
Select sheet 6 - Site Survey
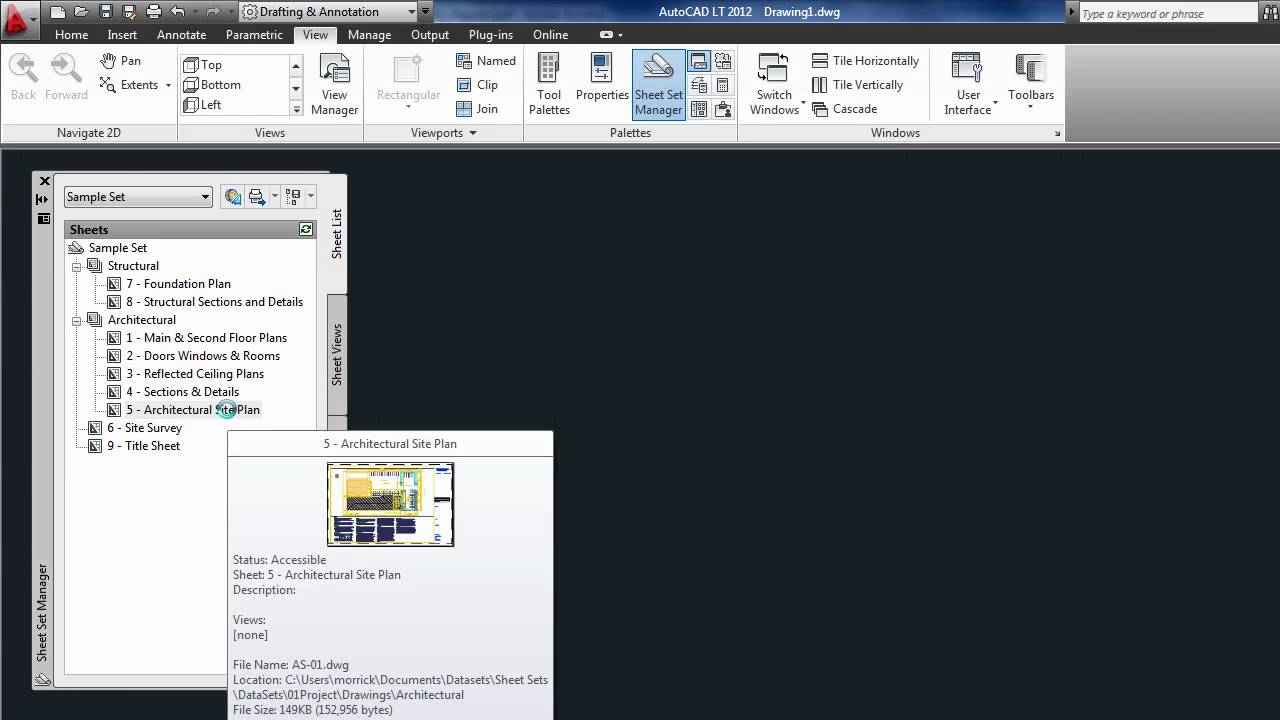144,428
